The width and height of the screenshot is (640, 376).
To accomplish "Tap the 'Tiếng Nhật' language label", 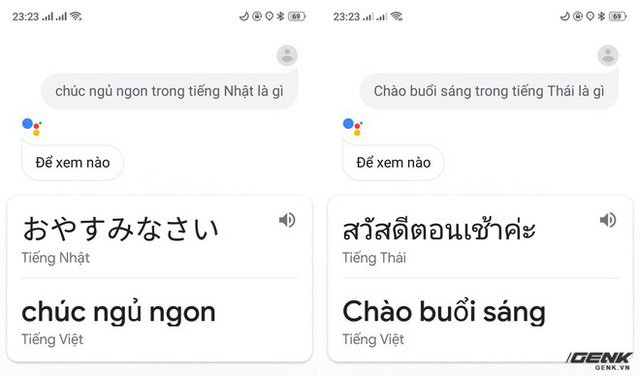I will point(56,258).
